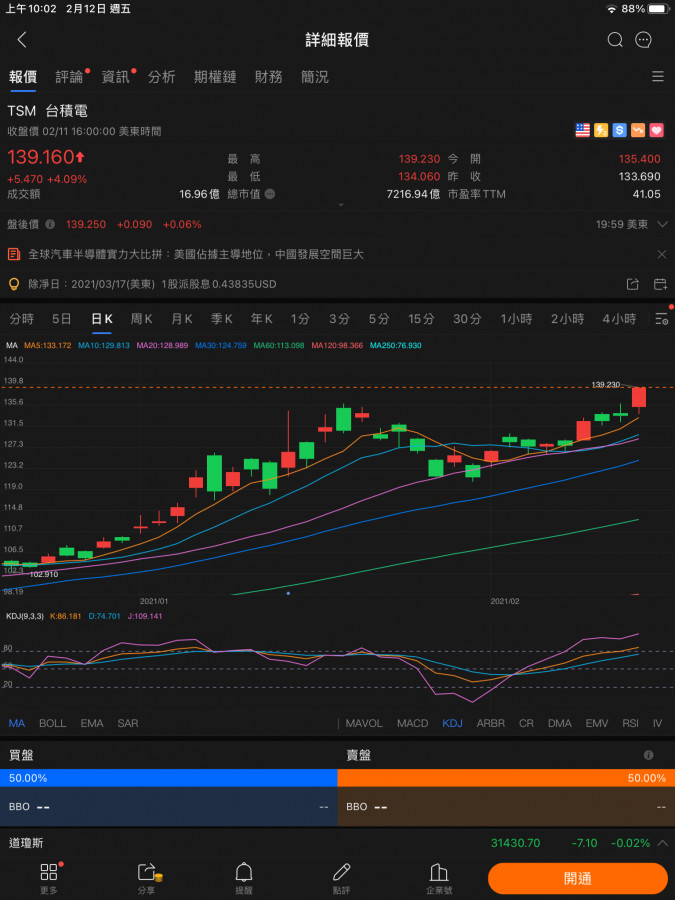Expand after-hours details chevron at 19:59 美東
The width and height of the screenshot is (675, 900).
coord(662,224)
